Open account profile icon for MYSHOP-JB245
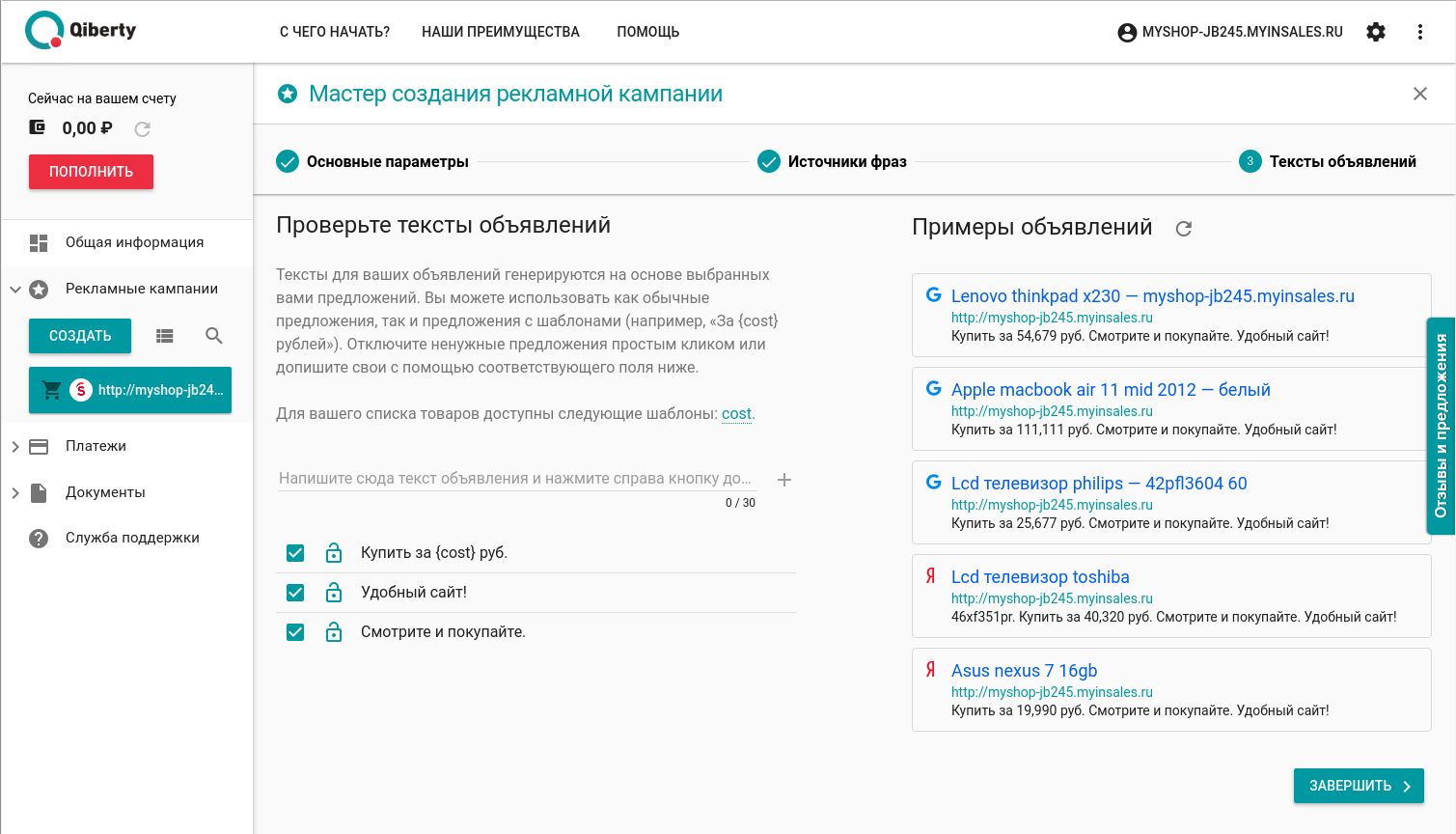Image resolution: width=1456 pixels, height=834 pixels. tap(1127, 33)
